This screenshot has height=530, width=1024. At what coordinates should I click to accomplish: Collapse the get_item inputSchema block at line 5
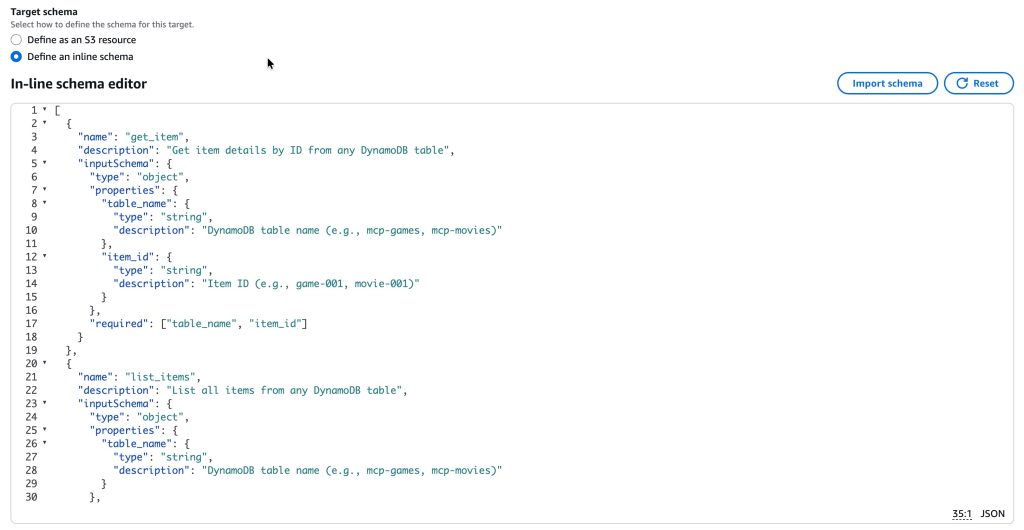pos(44,163)
